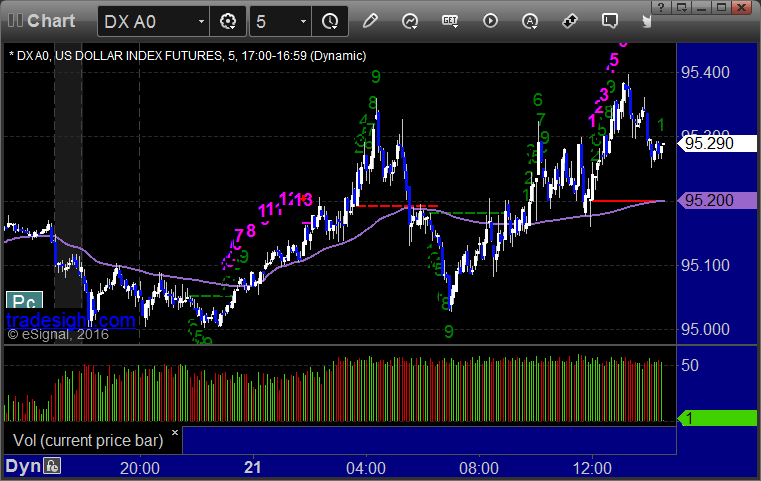Click the 12:00 time axis label
This screenshot has width=761, height=481.
coord(592,468)
